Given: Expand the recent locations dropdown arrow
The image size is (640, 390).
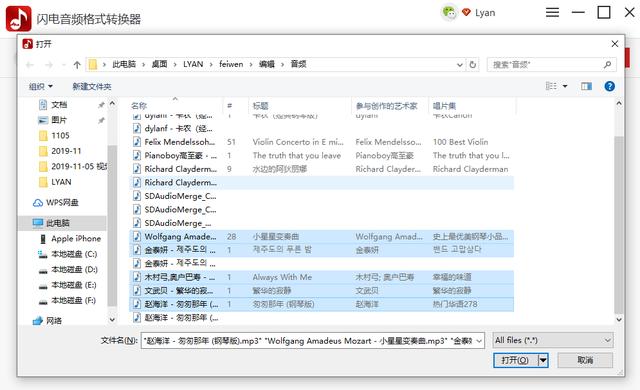Looking at the screenshot, I should (63, 65).
